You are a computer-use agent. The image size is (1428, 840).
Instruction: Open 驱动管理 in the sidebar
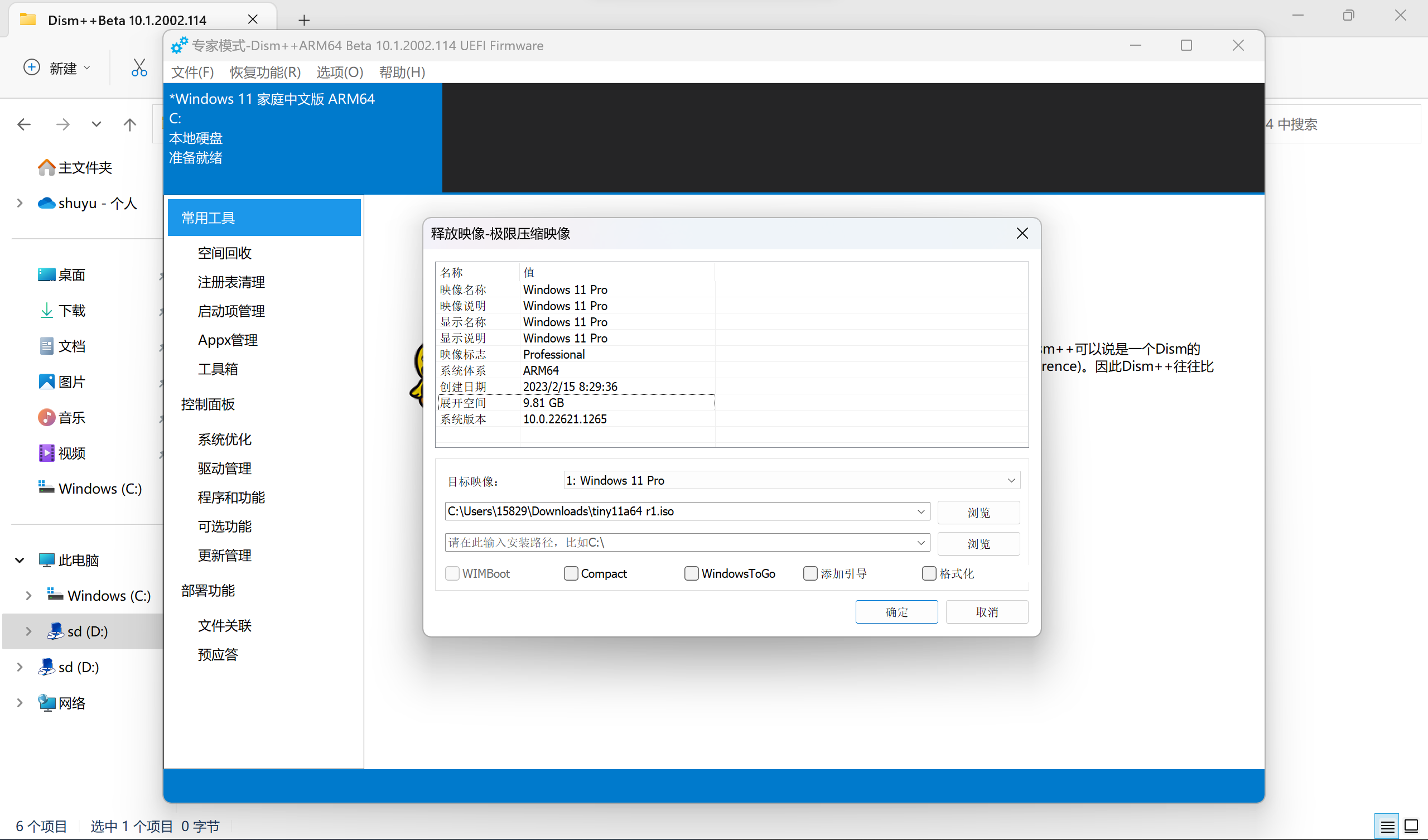[x=224, y=468]
